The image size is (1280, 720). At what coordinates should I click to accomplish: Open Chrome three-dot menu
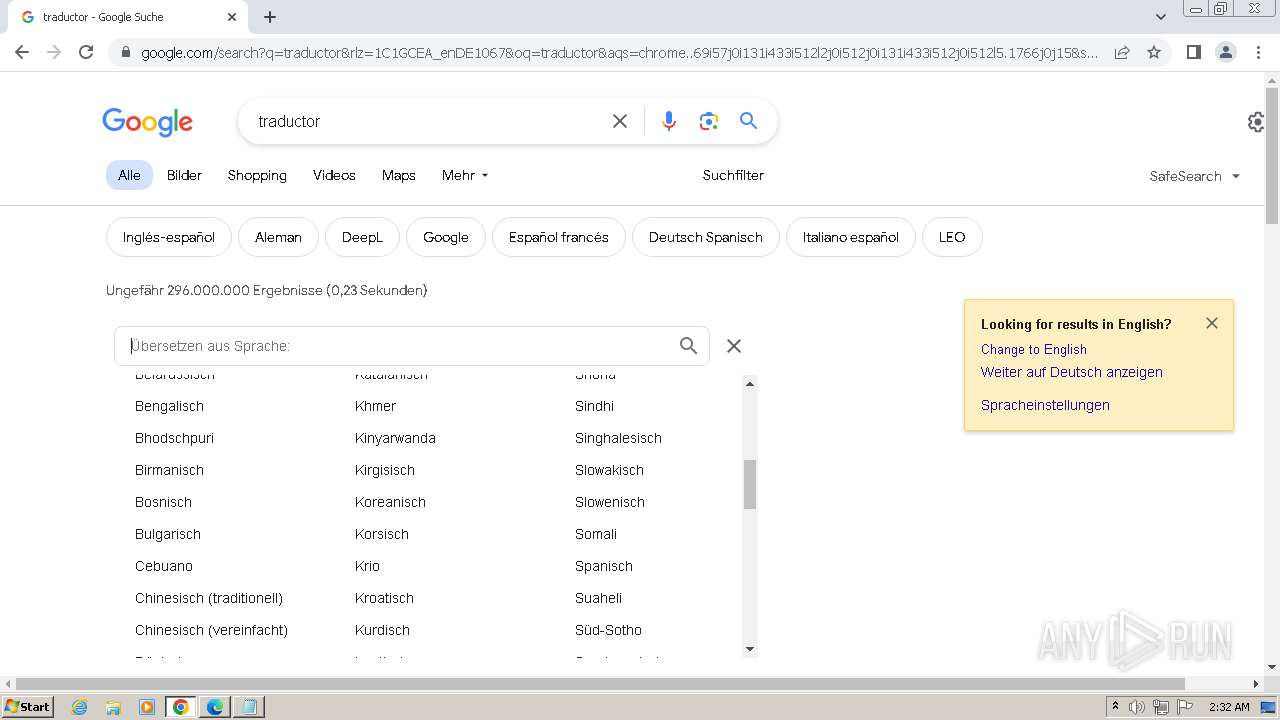[1258, 52]
